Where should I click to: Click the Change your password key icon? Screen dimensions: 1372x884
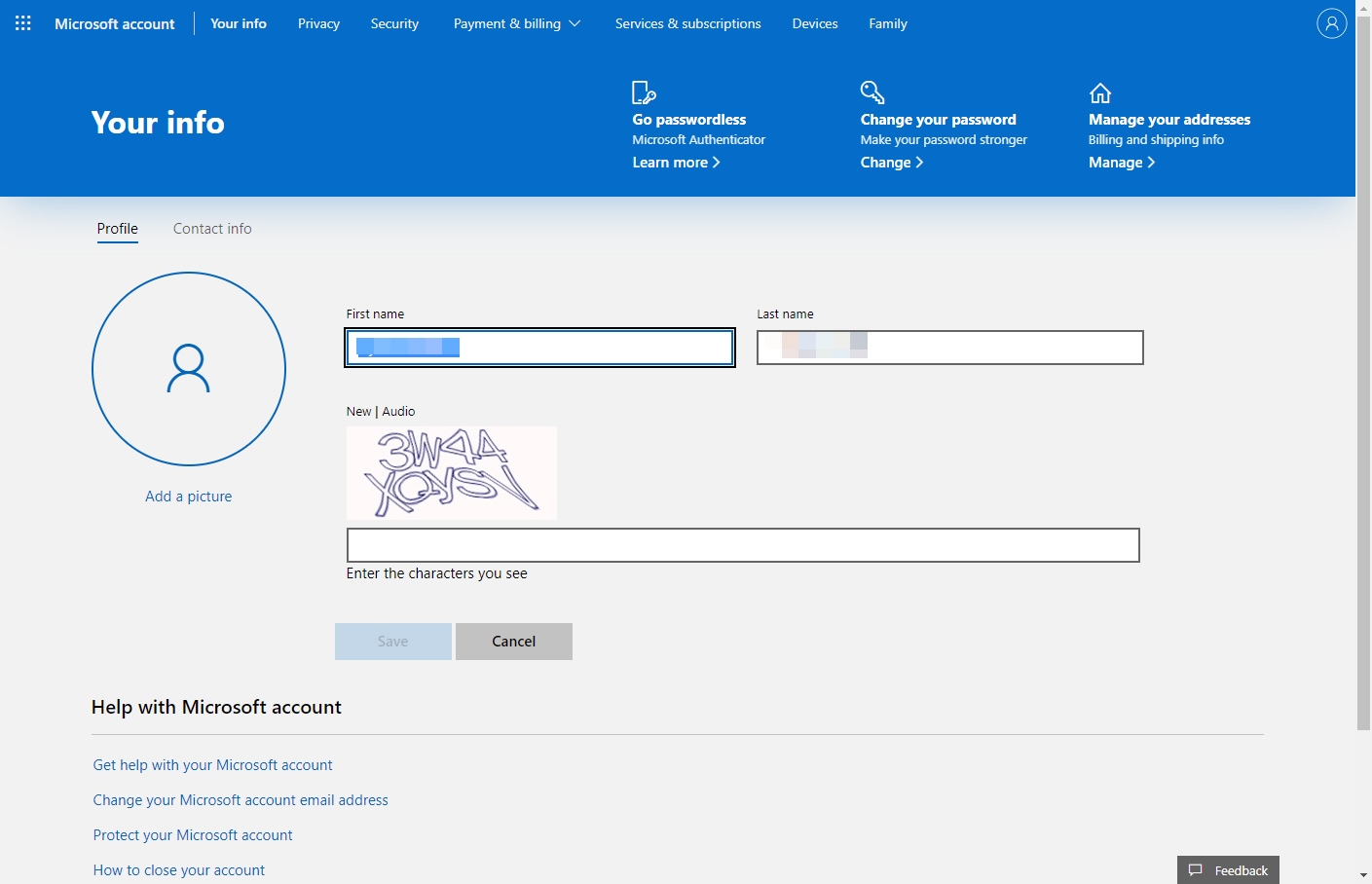tap(872, 92)
